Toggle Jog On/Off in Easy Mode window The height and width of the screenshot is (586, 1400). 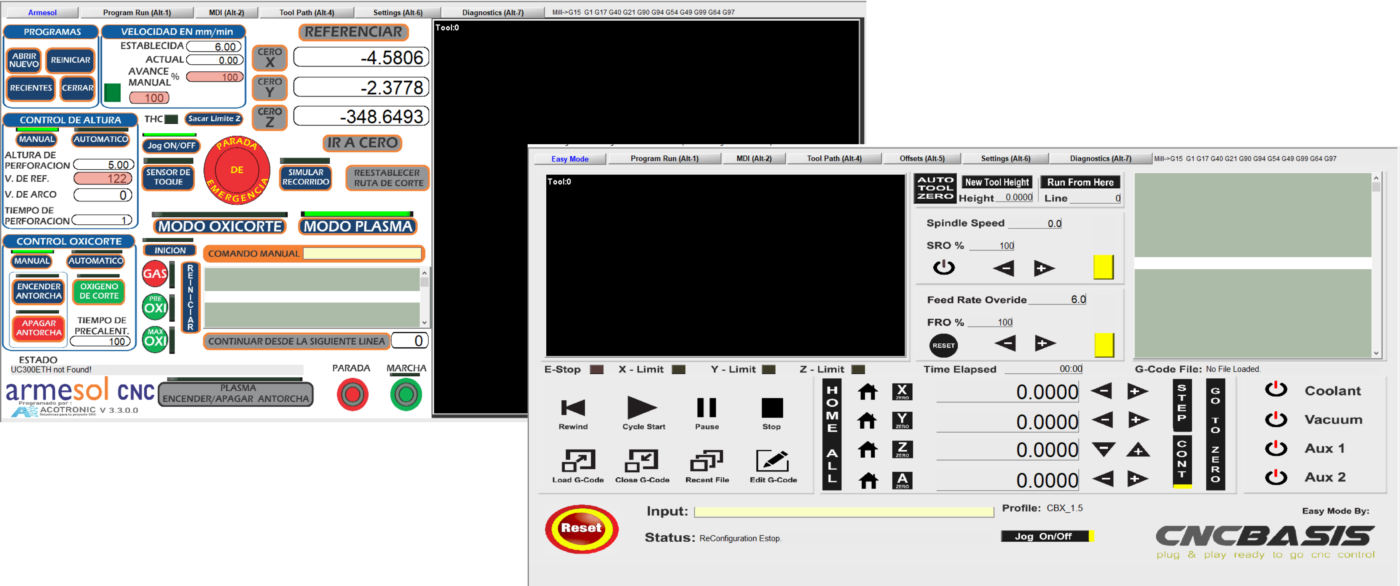pyautogui.click(x=1045, y=536)
